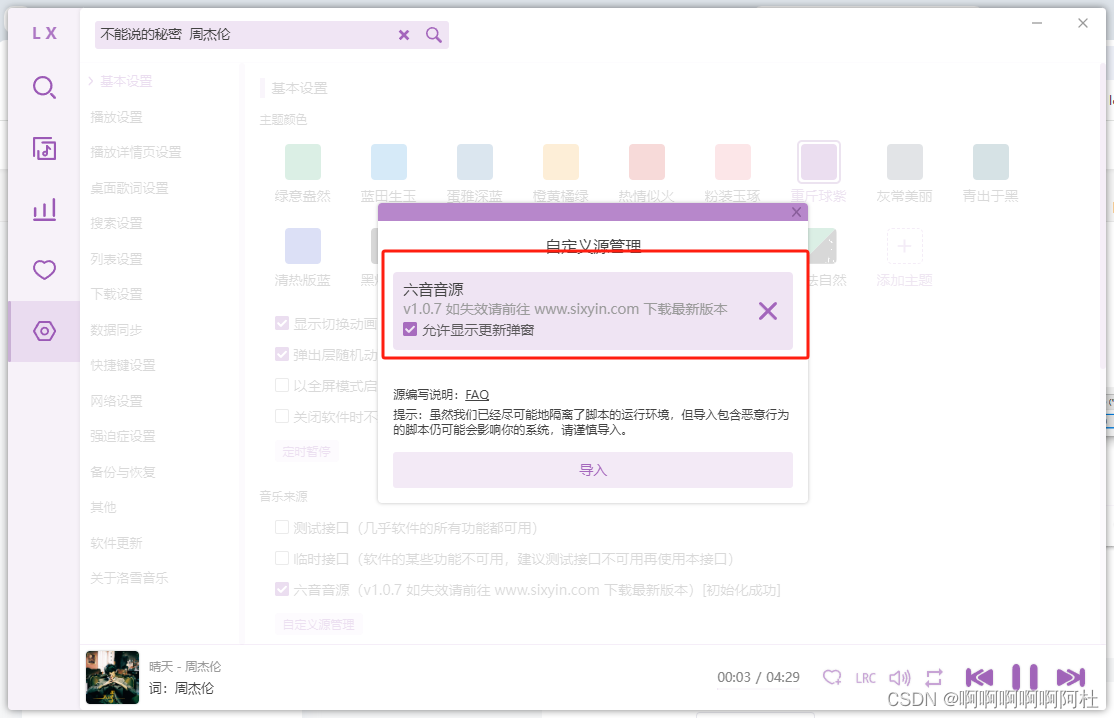The image size is (1114, 718).
Task: Toggle 弹出层随机动画 checkbox
Action: pyautogui.click(x=282, y=354)
